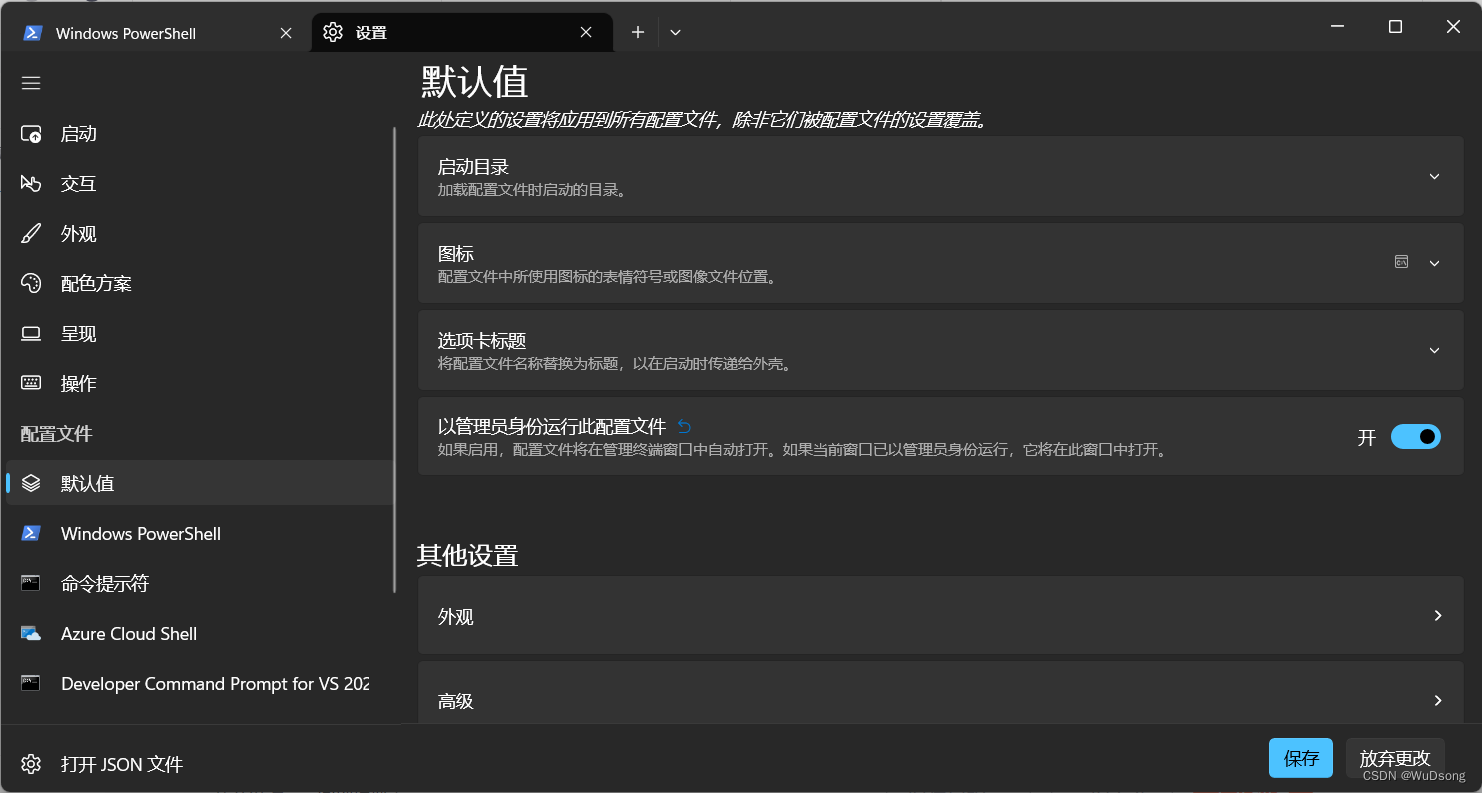This screenshot has width=1482, height=793.
Task: Select the 启动 (Startup) sidebar icon
Action: pos(31,133)
